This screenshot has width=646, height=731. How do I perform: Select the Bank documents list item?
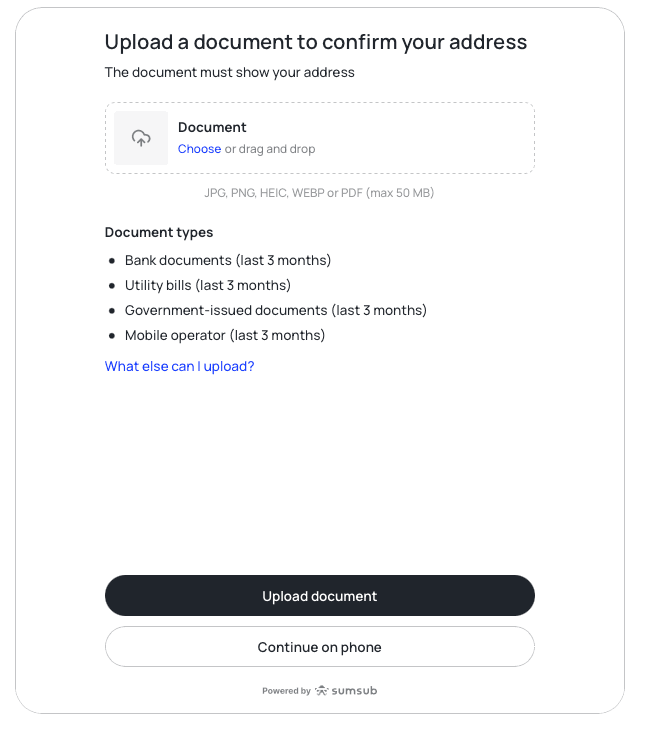[228, 260]
